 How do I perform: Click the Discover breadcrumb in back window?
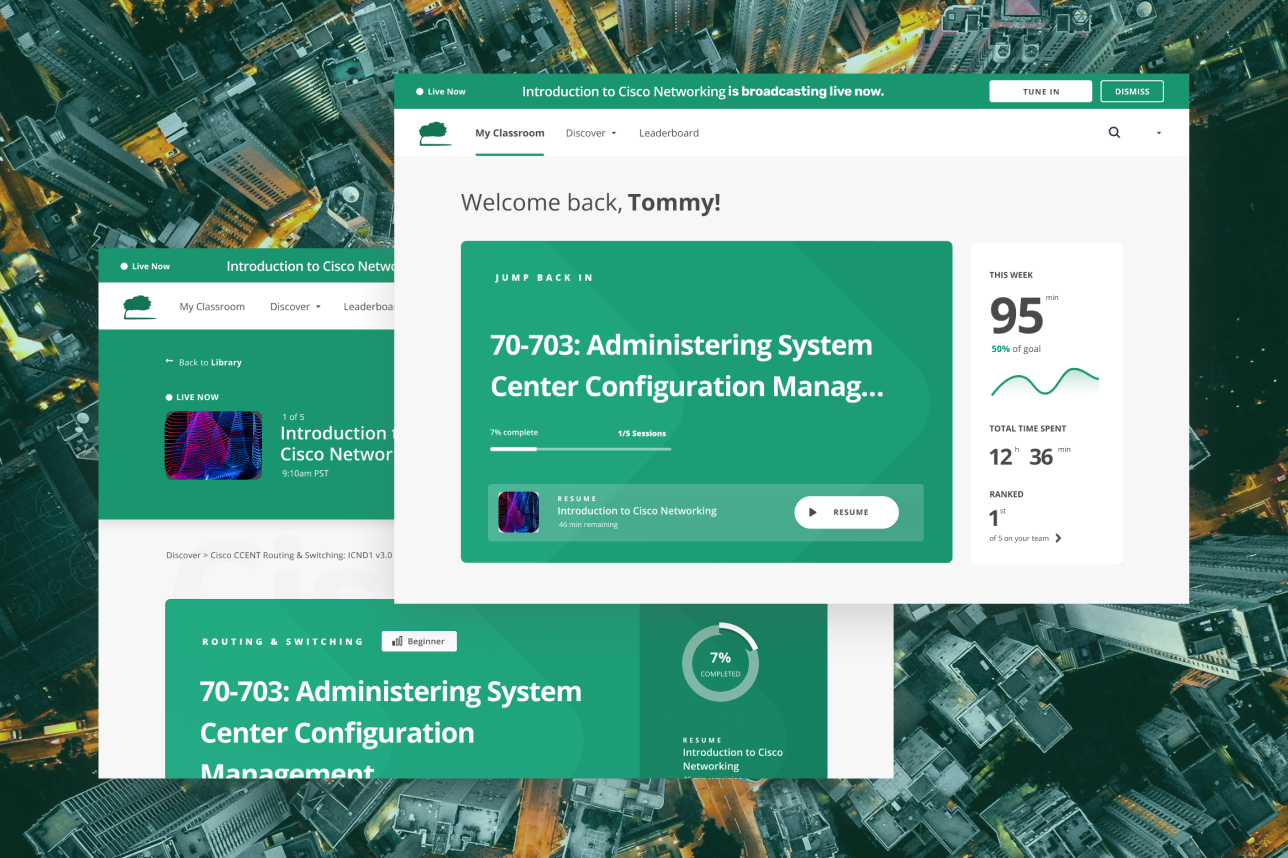183,555
